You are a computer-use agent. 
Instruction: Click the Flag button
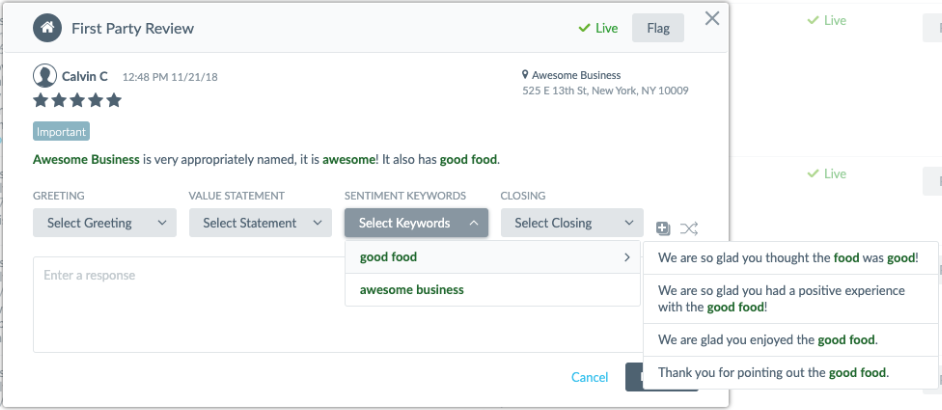point(658,28)
